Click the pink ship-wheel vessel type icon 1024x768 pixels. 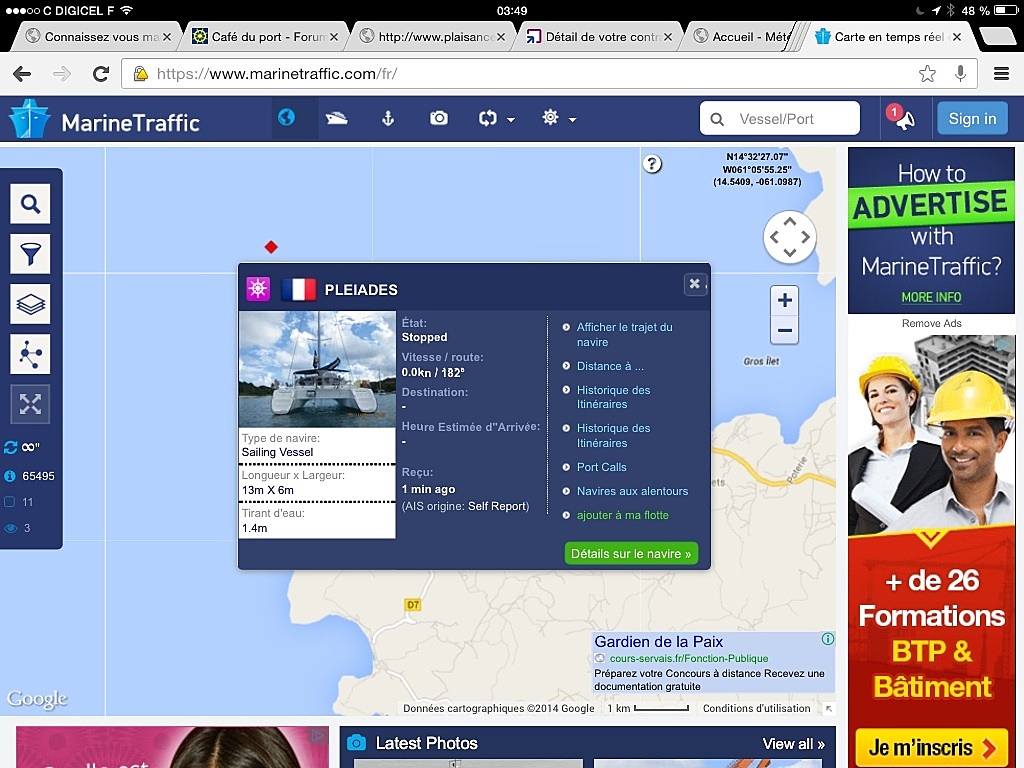click(x=258, y=289)
